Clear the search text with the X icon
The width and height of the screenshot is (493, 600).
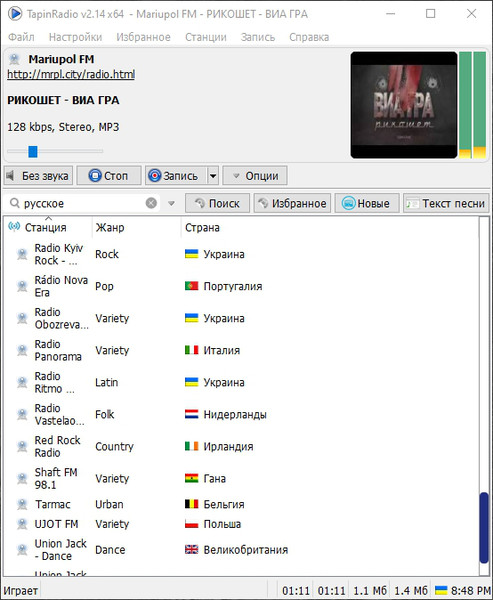(x=151, y=203)
